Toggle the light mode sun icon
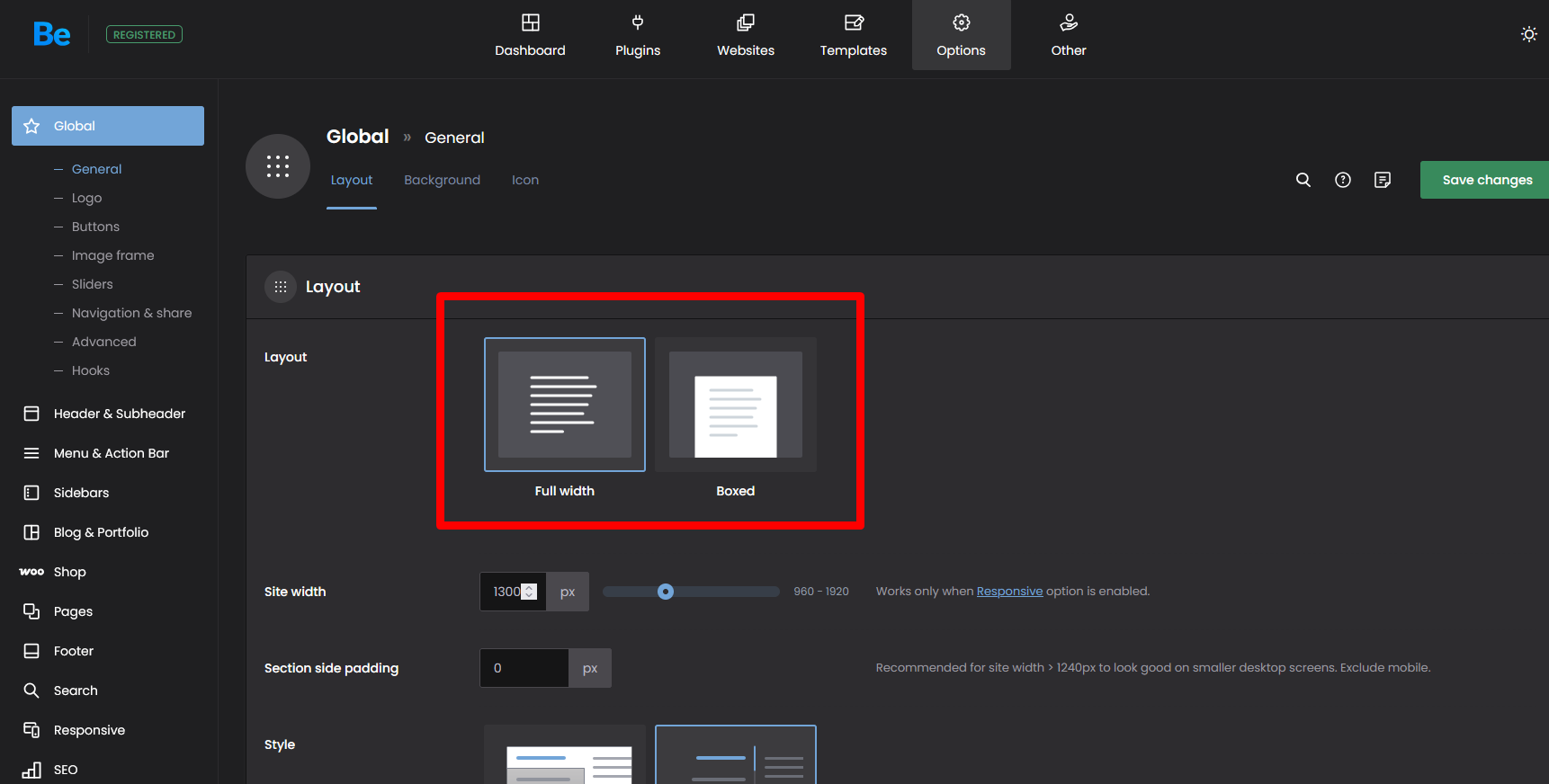The width and height of the screenshot is (1549, 784). tap(1528, 34)
